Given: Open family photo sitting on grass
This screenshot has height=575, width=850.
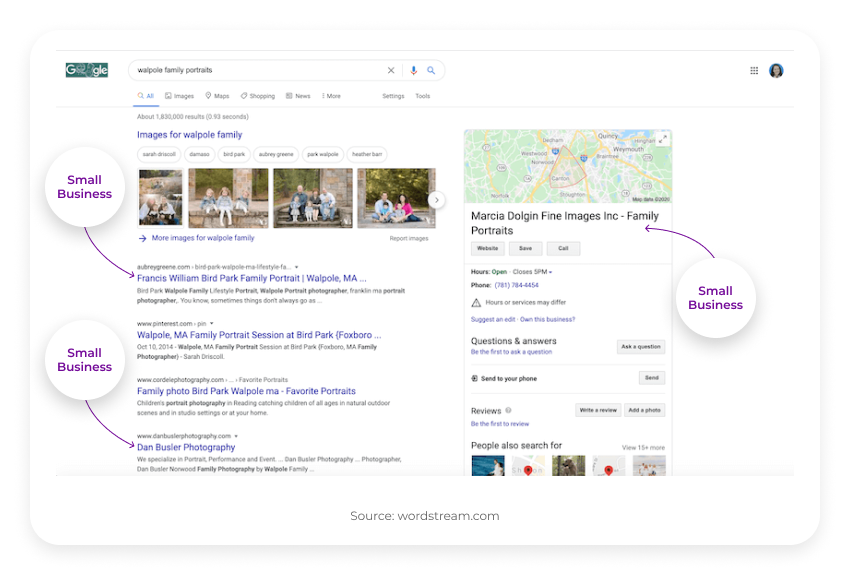Looking at the screenshot, I should point(396,198).
